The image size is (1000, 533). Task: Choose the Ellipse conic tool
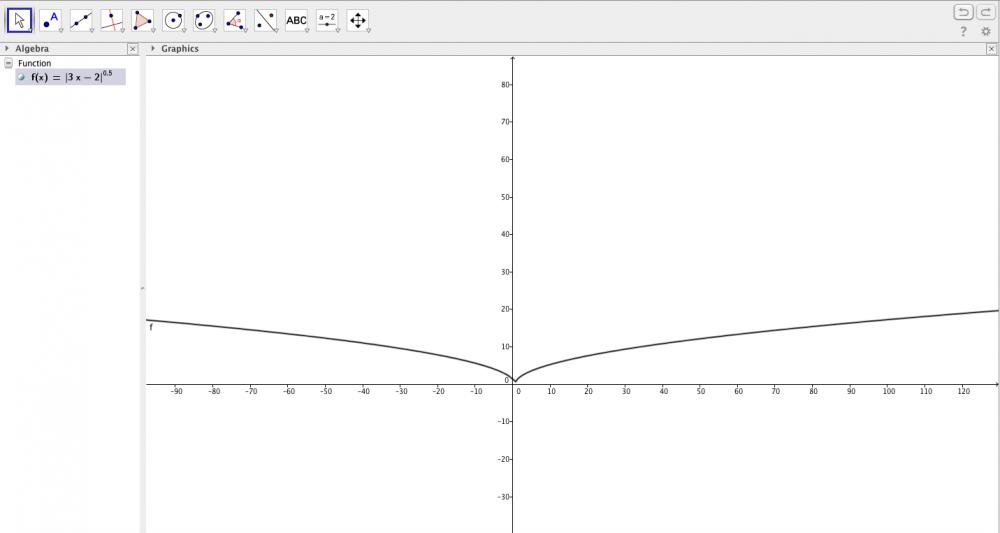pyautogui.click(x=204, y=20)
